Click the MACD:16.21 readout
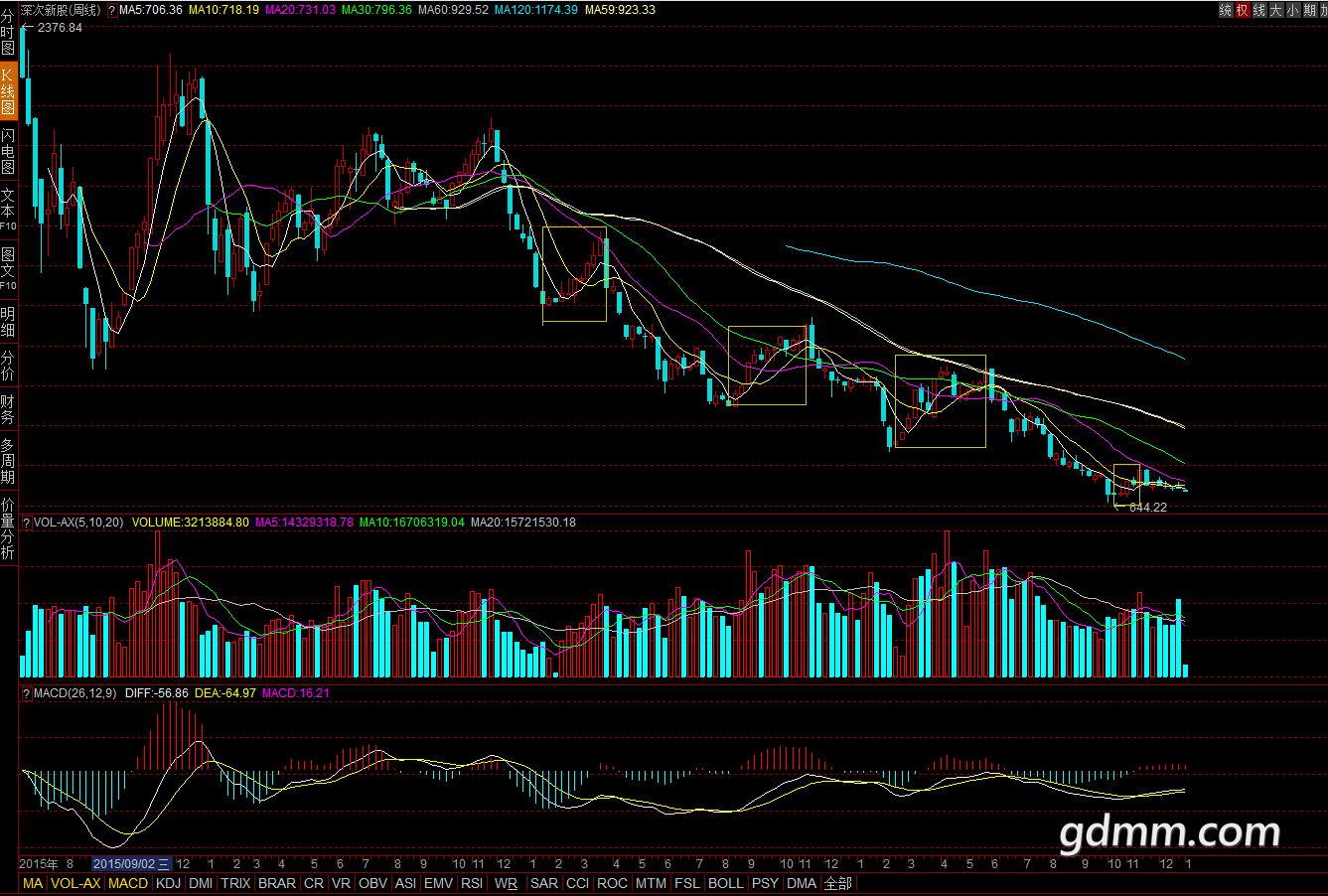The image size is (1328, 896). [x=296, y=693]
